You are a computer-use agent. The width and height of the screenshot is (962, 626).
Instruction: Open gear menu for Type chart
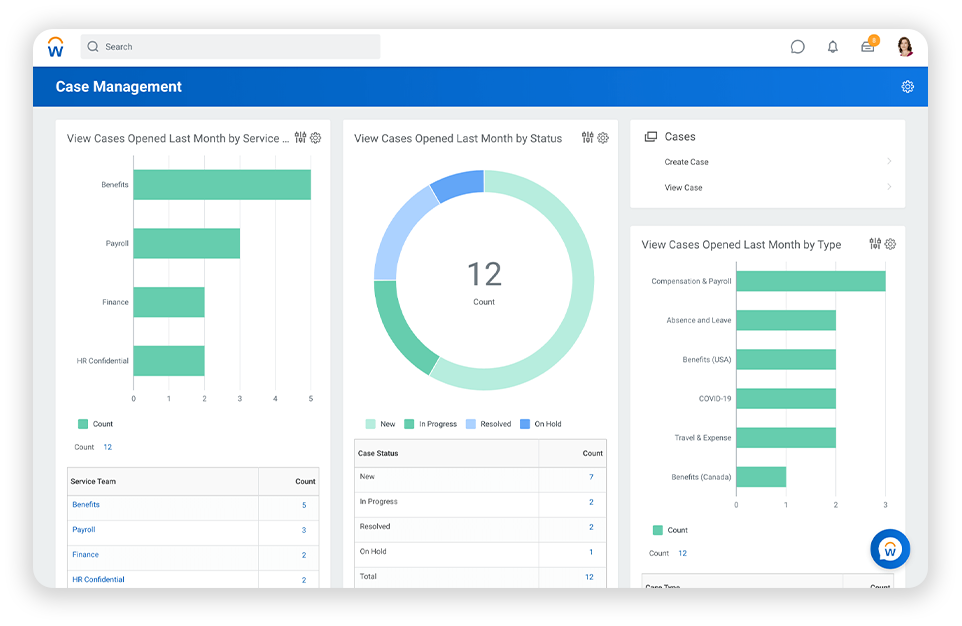[890, 244]
